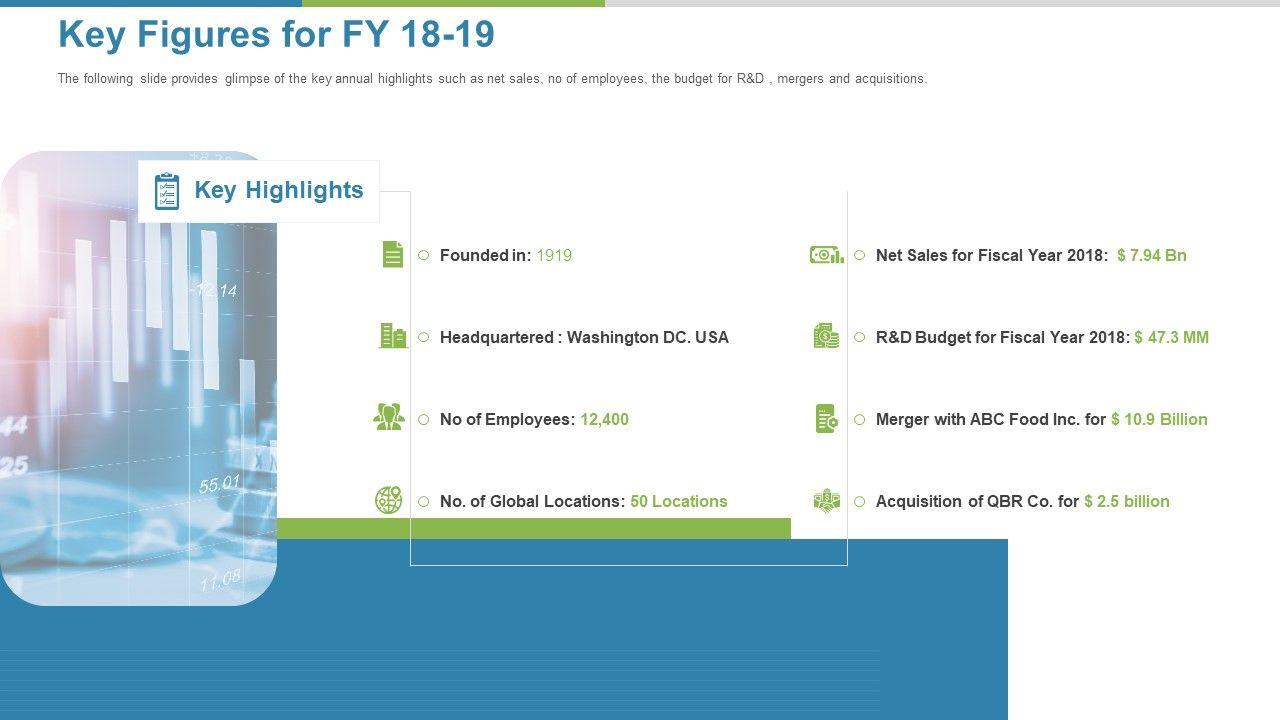Click the value 50 Locations
The width and height of the screenshot is (1280, 720).
(x=679, y=501)
